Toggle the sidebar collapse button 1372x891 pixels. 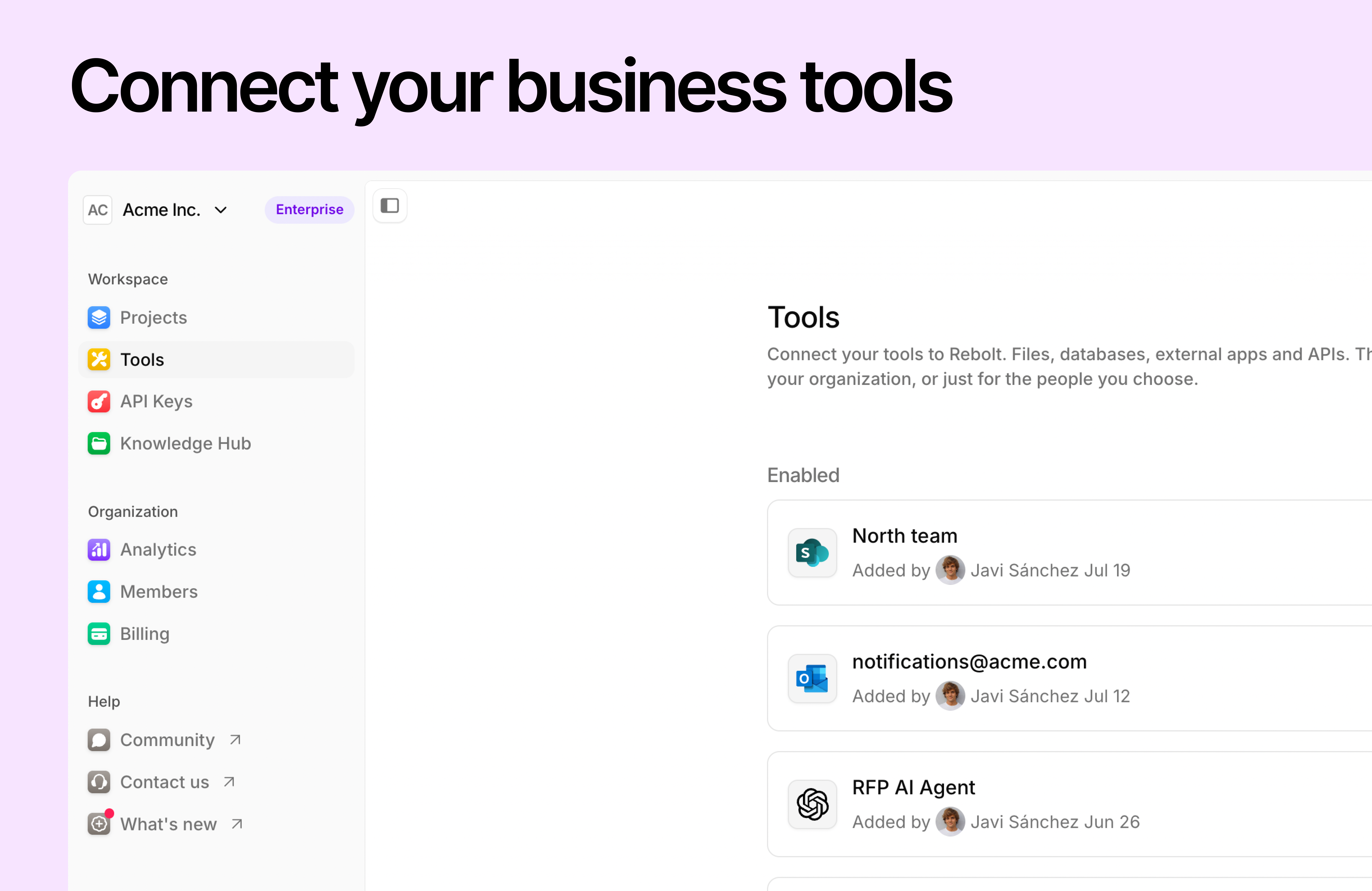click(390, 206)
